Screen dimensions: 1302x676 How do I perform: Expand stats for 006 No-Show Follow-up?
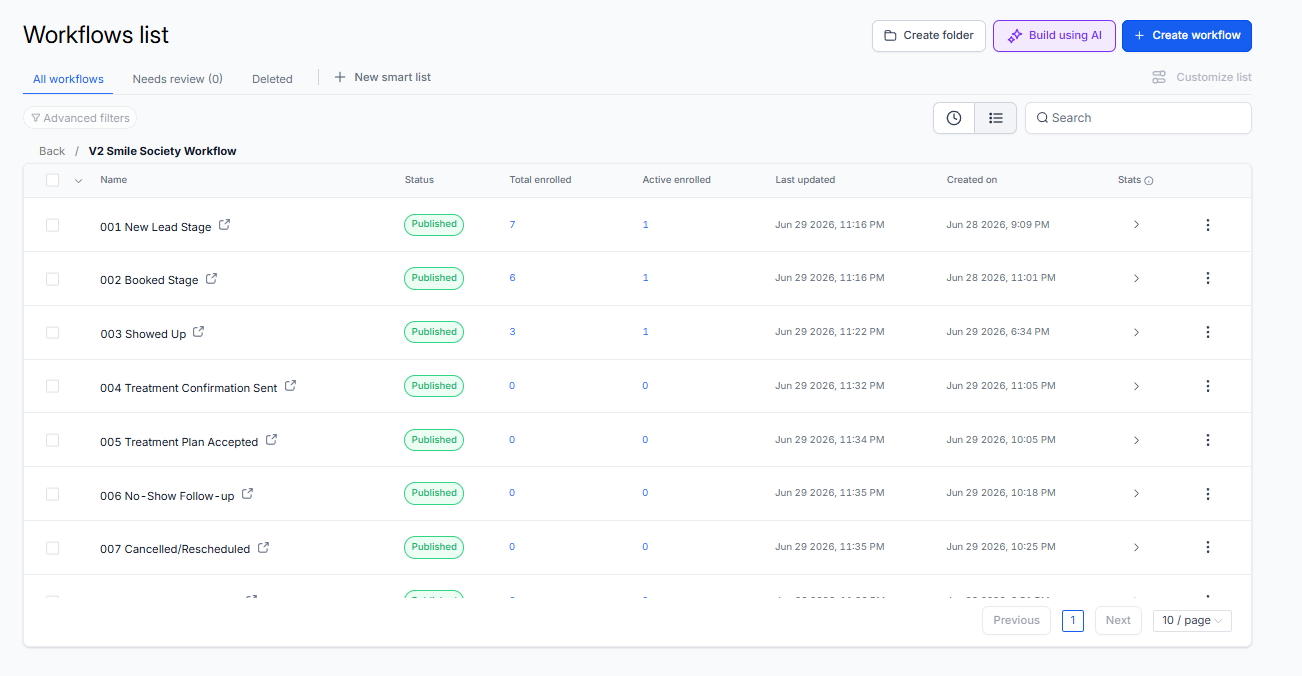point(1136,494)
